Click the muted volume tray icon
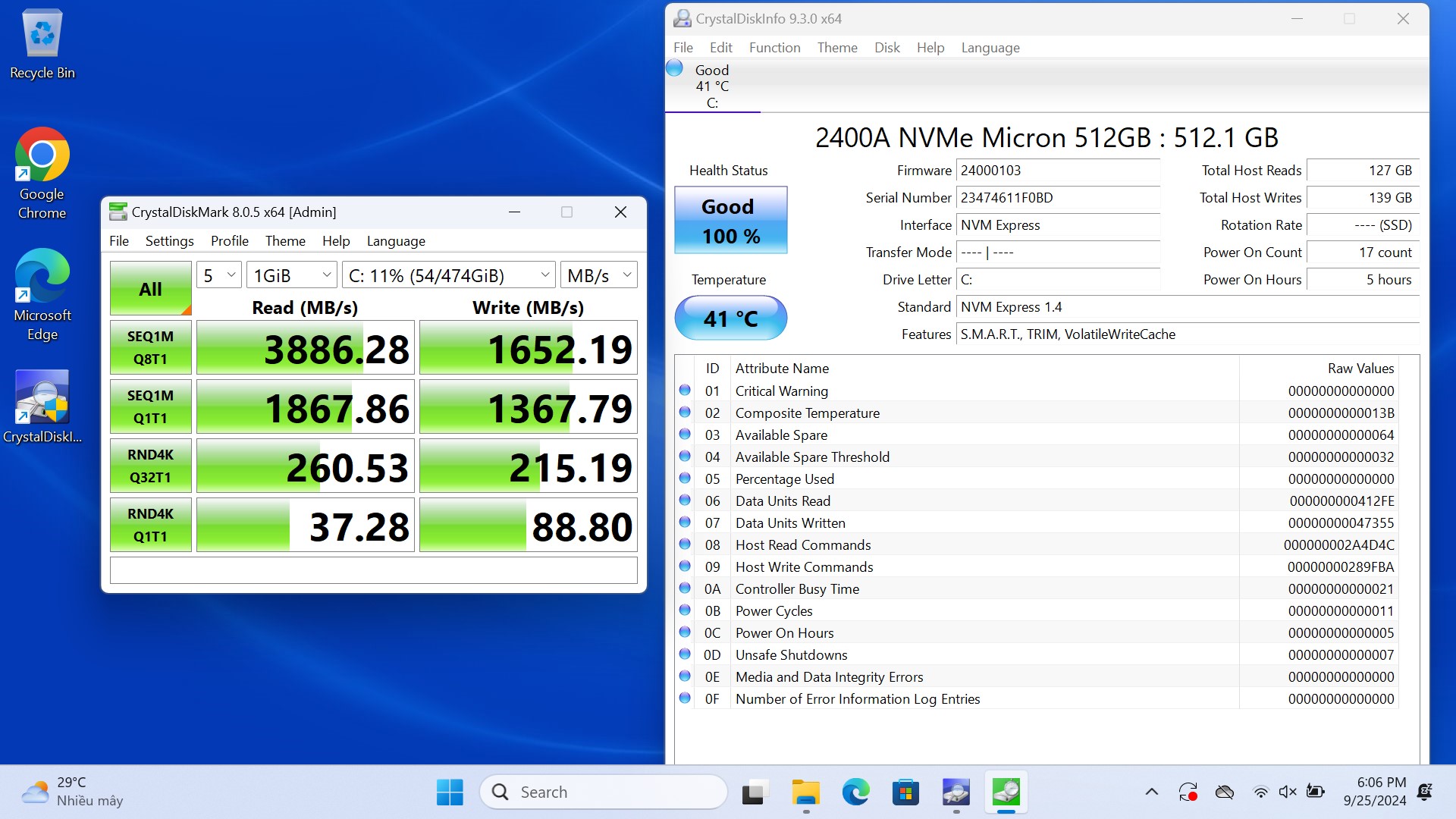 pyautogui.click(x=1287, y=792)
